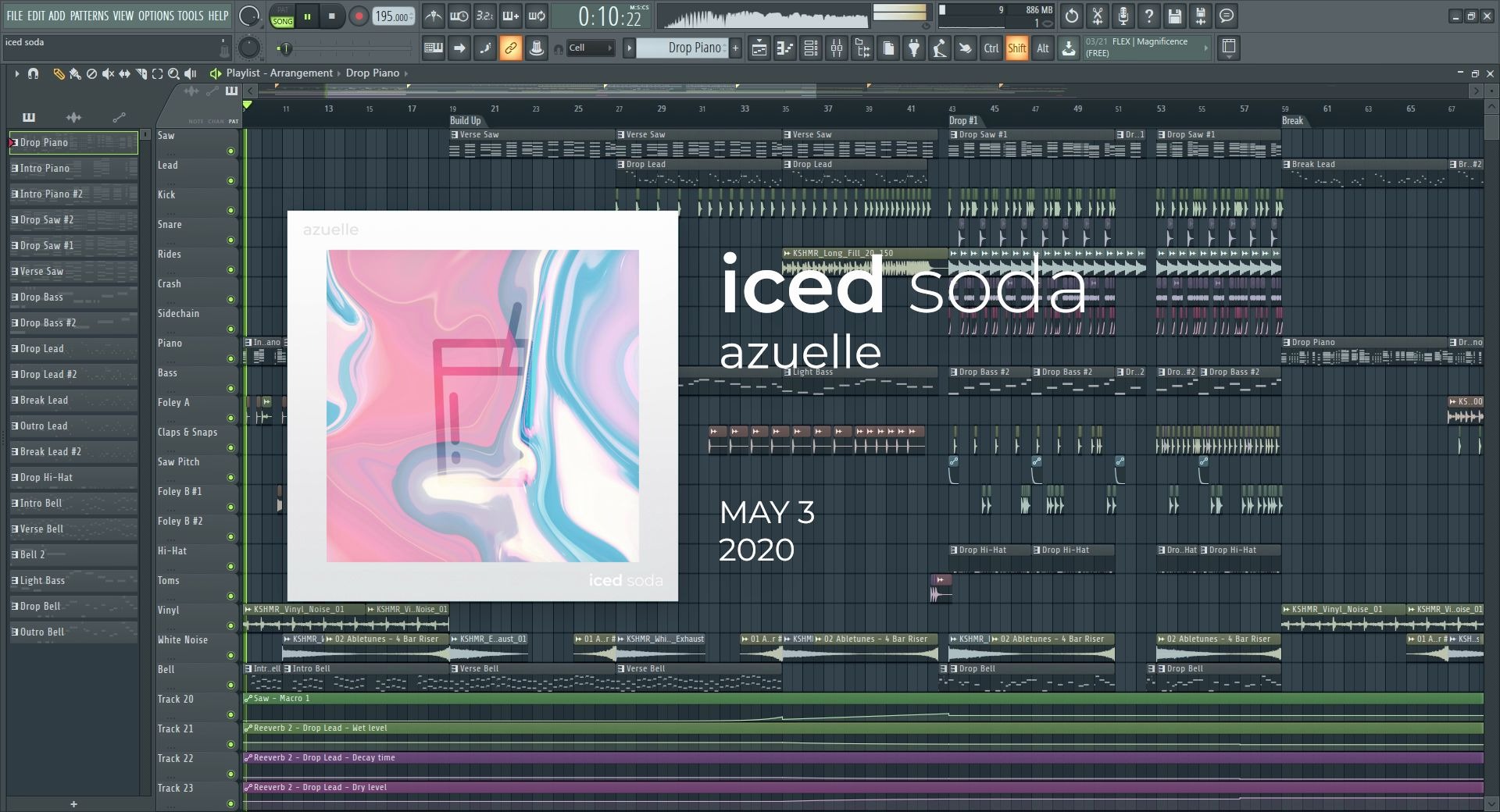Mute the Kick track switch

click(230, 211)
